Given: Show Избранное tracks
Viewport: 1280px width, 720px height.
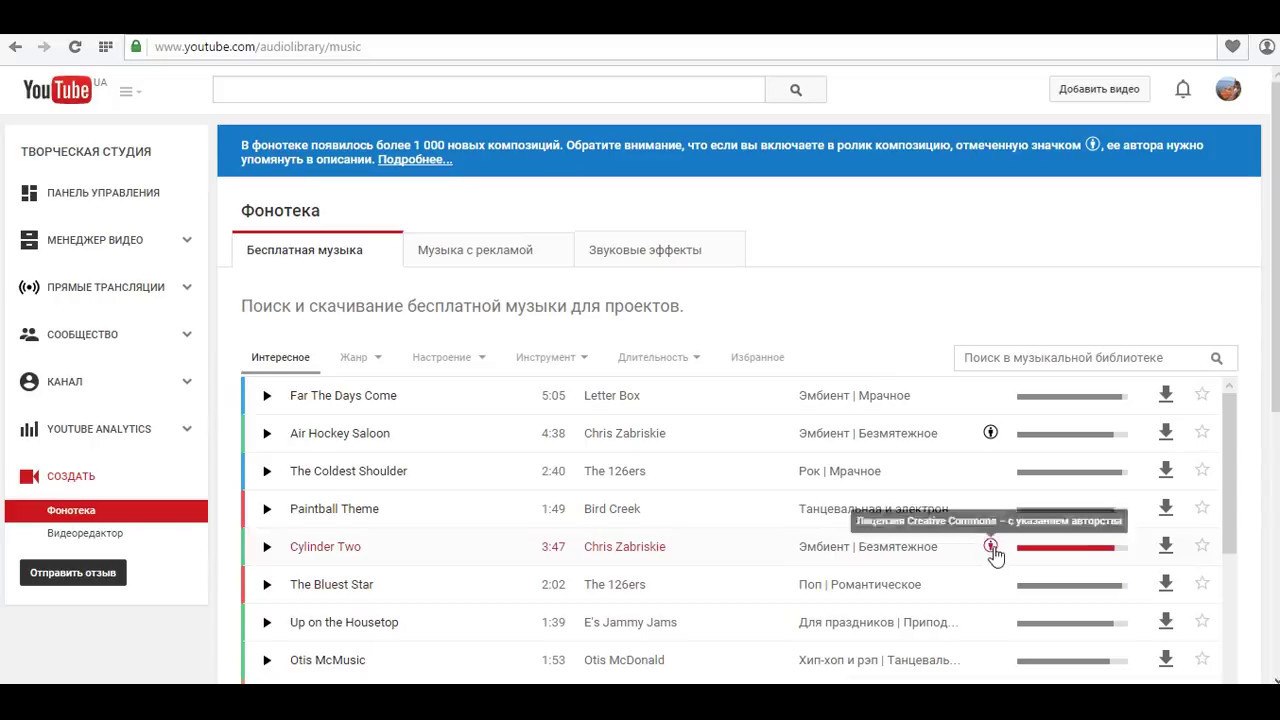Looking at the screenshot, I should 757,357.
